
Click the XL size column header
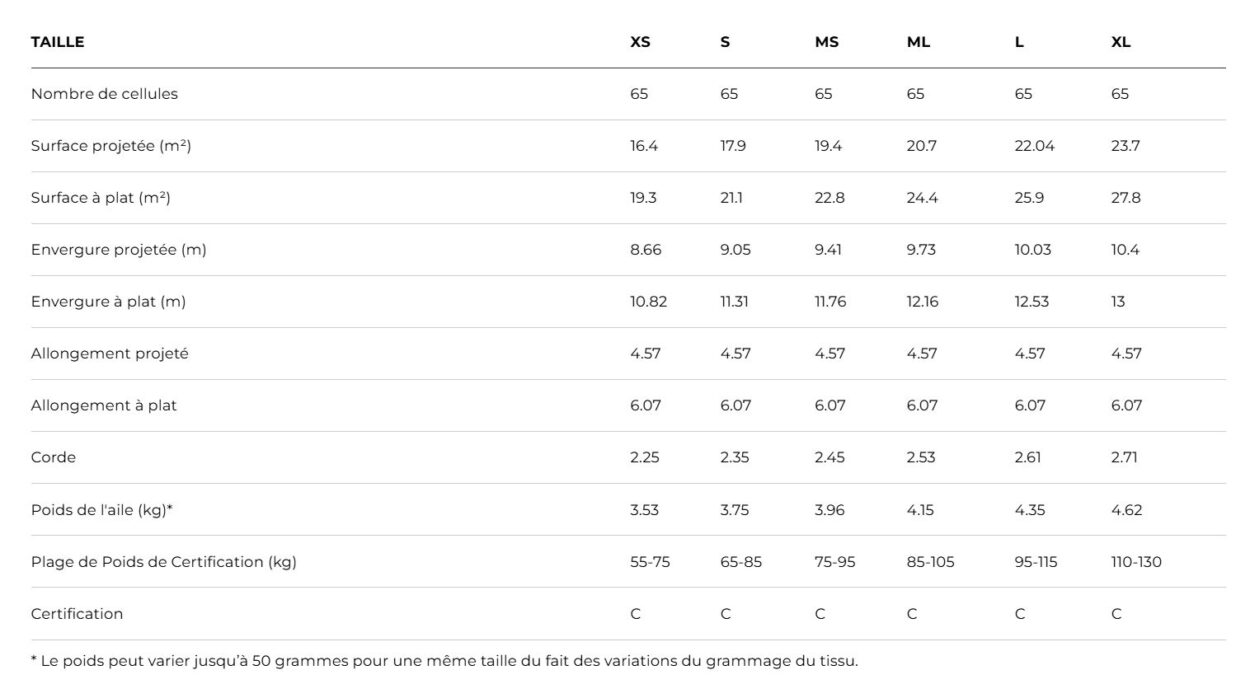coord(1120,42)
